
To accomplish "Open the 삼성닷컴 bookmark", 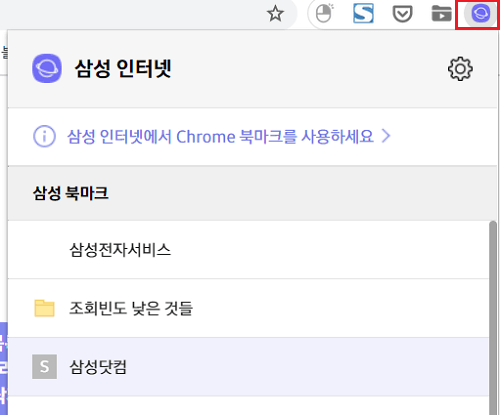I will coord(248,367).
